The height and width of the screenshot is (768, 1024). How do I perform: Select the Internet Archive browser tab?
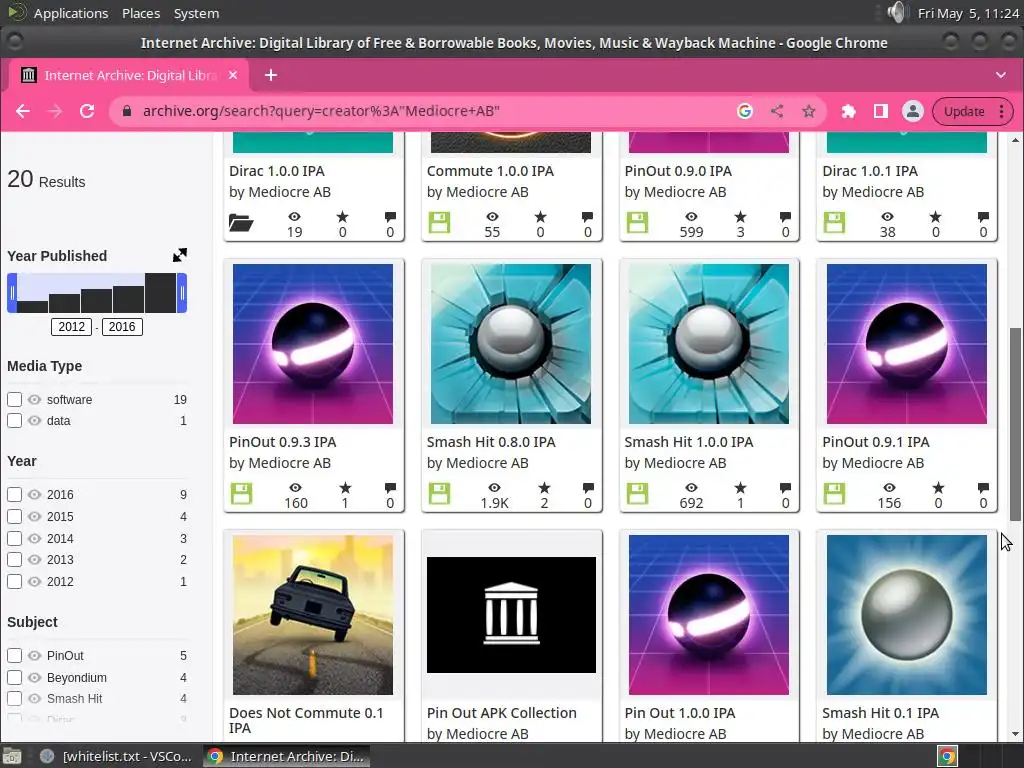pyautogui.click(x=129, y=75)
